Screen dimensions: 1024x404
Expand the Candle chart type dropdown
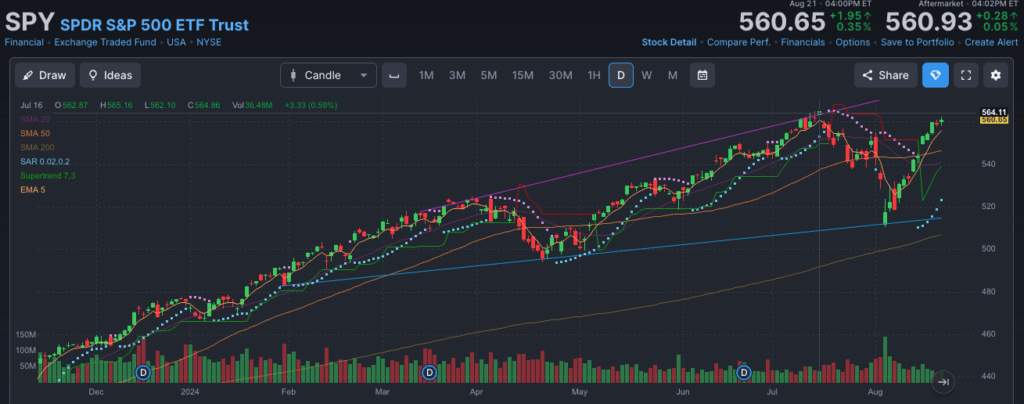(x=328, y=75)
